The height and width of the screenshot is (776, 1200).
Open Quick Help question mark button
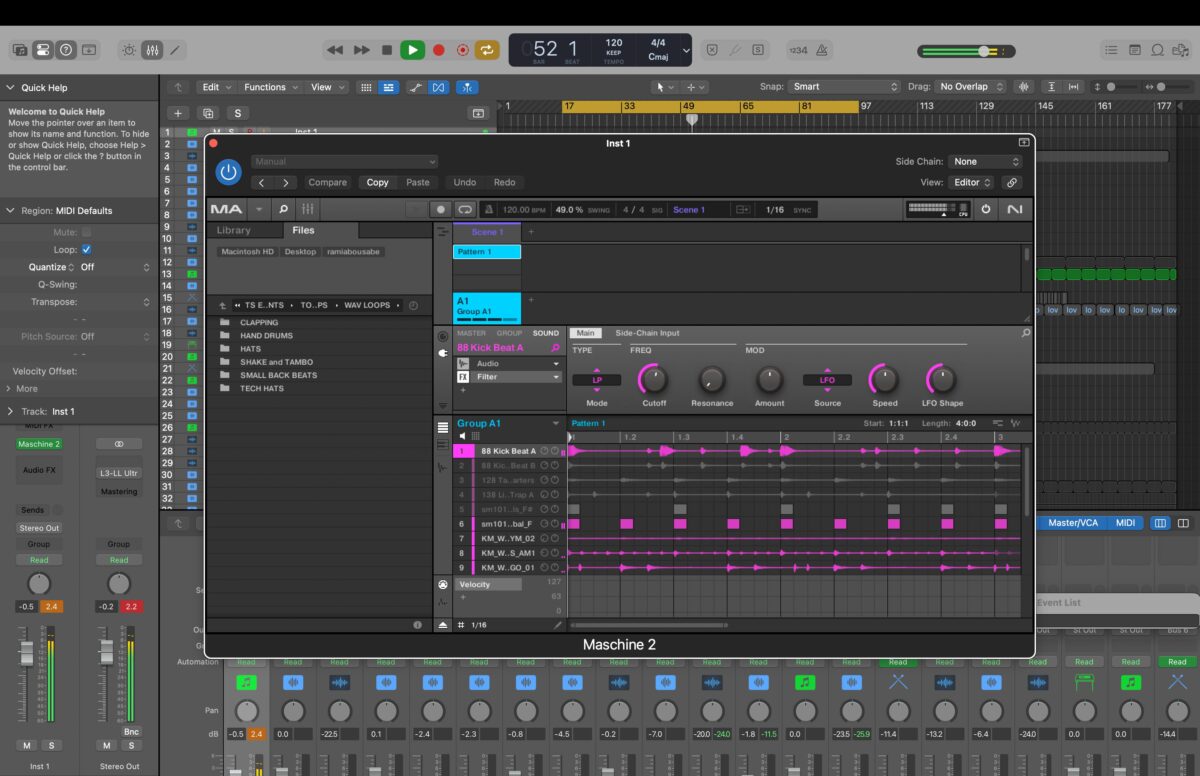(65, 50)
